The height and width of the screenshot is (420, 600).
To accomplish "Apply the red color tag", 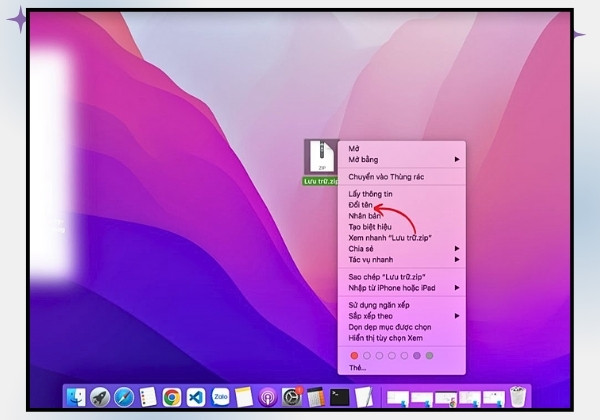I will tap(354, 356).
